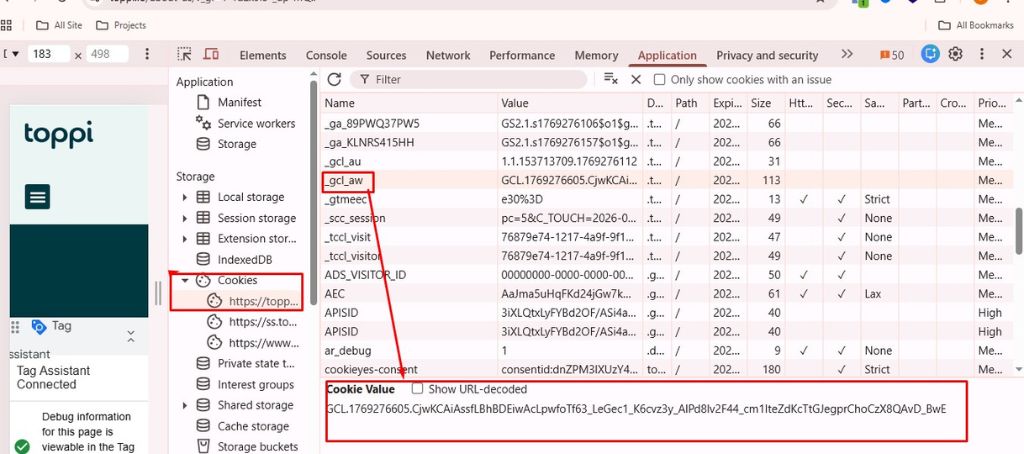Switch to the Network tab
1024x454 pixels.
click(447, 55)
